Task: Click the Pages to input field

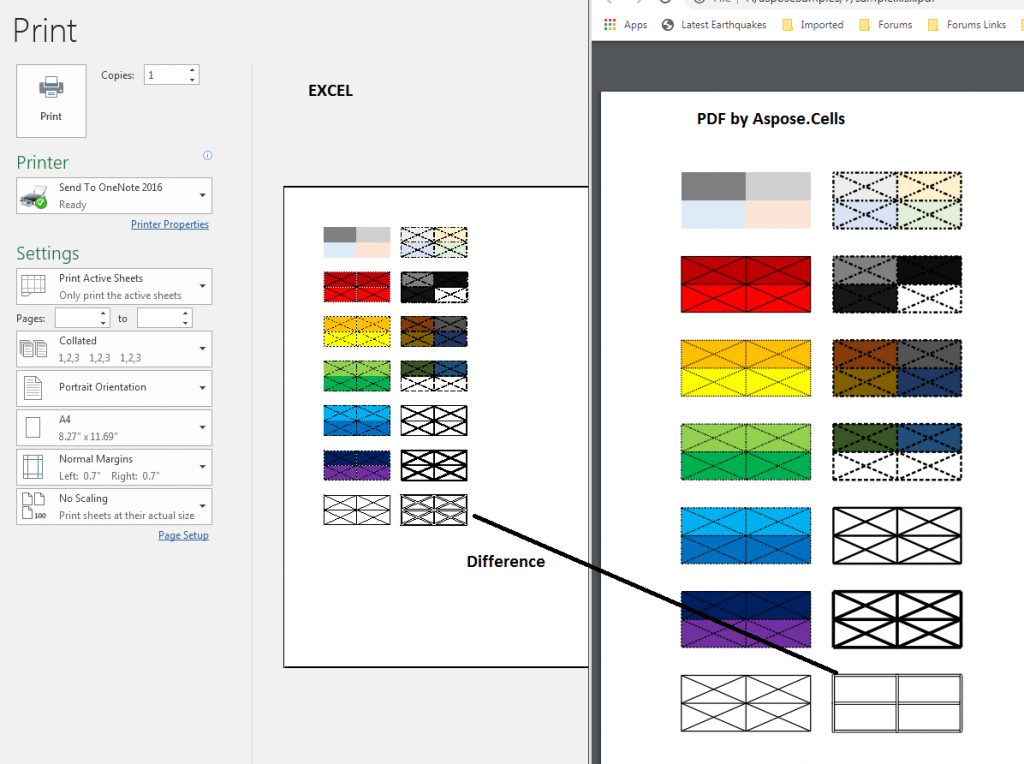Action: pyautogui.click(x=159, y=318)
